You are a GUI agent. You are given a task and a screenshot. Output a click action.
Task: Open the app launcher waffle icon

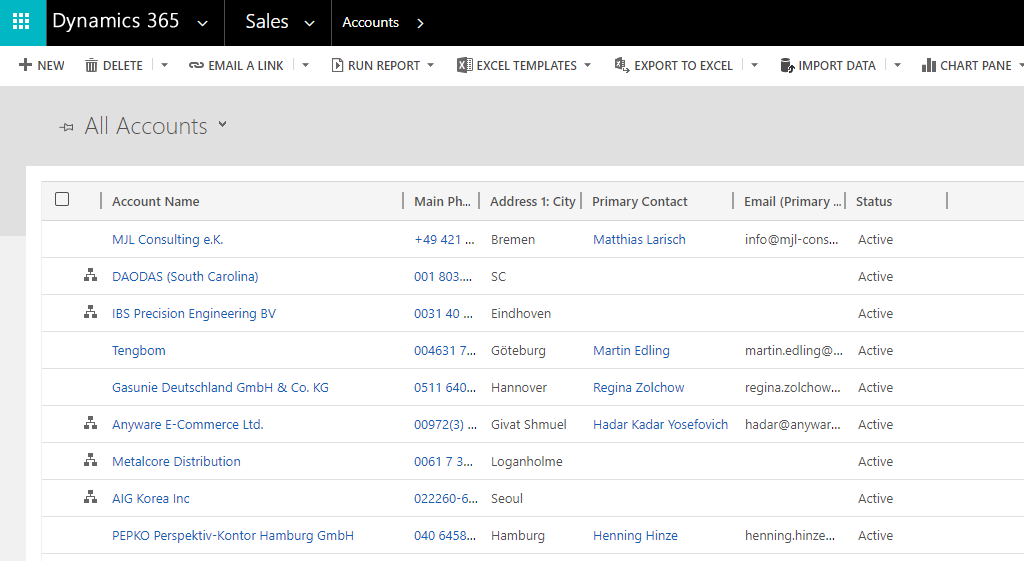(22, 22)
